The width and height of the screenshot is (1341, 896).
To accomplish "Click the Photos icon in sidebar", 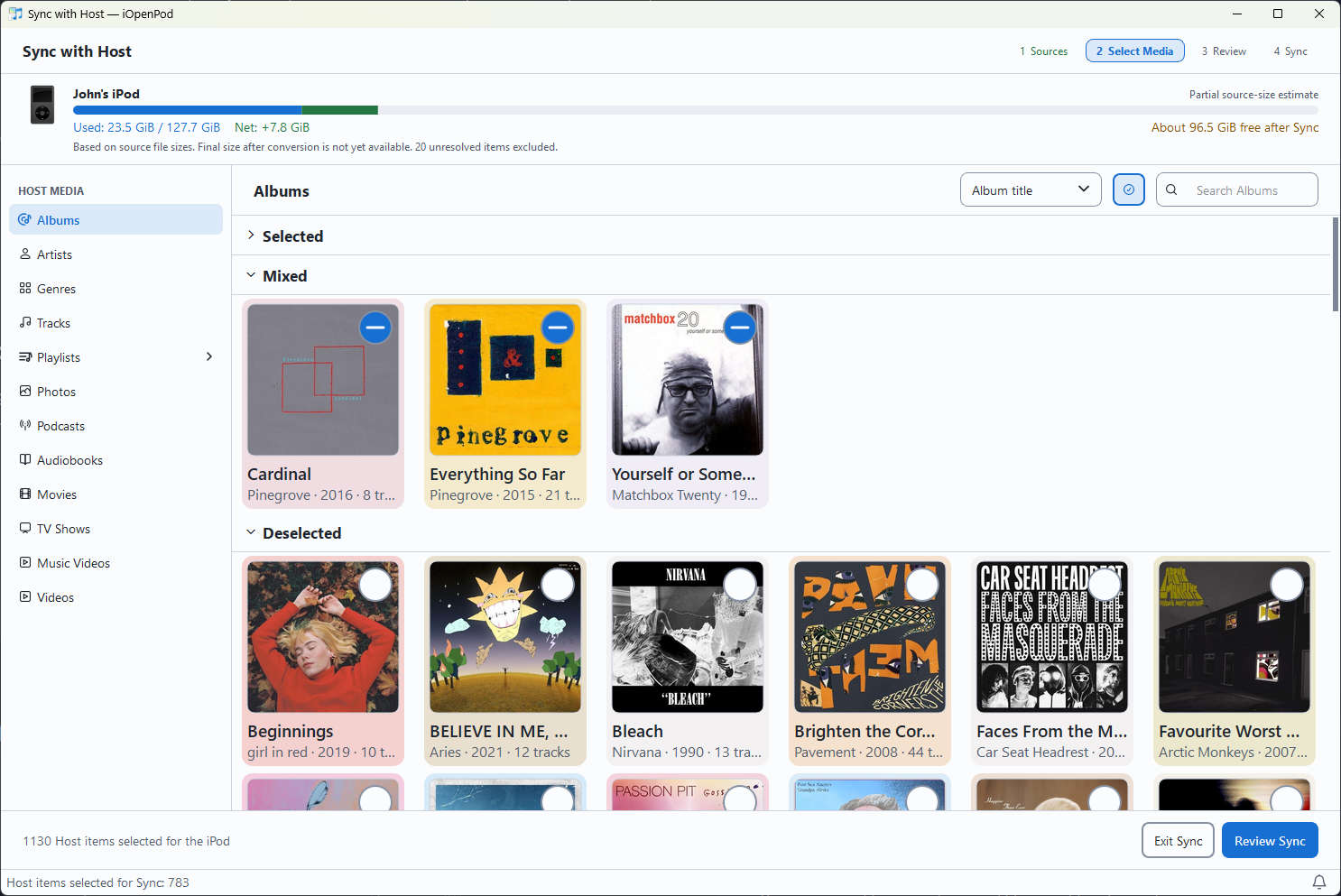I will [25, 391].
